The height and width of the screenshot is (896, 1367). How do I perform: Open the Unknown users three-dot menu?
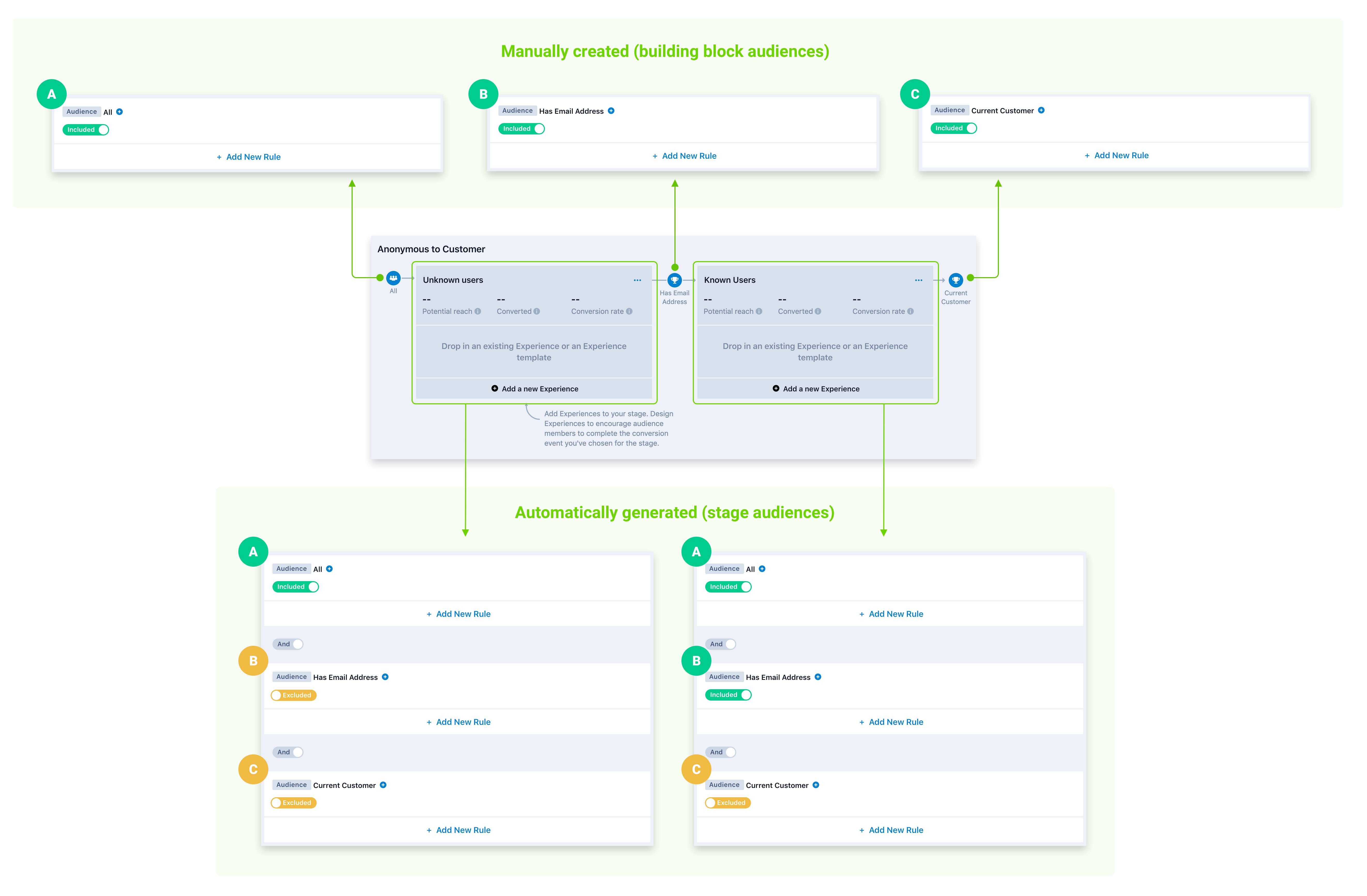click(x=637, y=280)
